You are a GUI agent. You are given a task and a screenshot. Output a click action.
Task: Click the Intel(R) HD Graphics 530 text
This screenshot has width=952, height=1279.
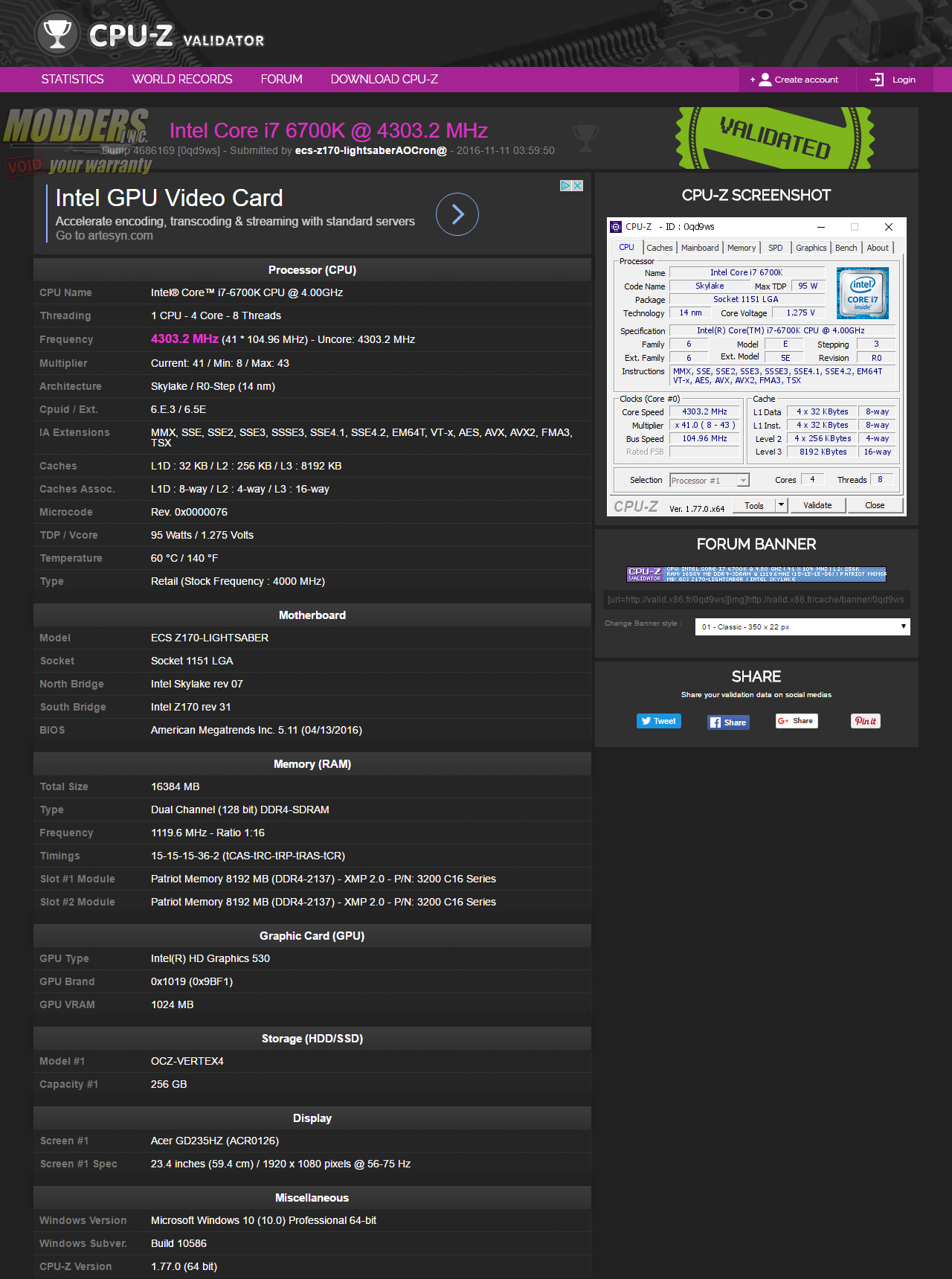click(210, 958)
